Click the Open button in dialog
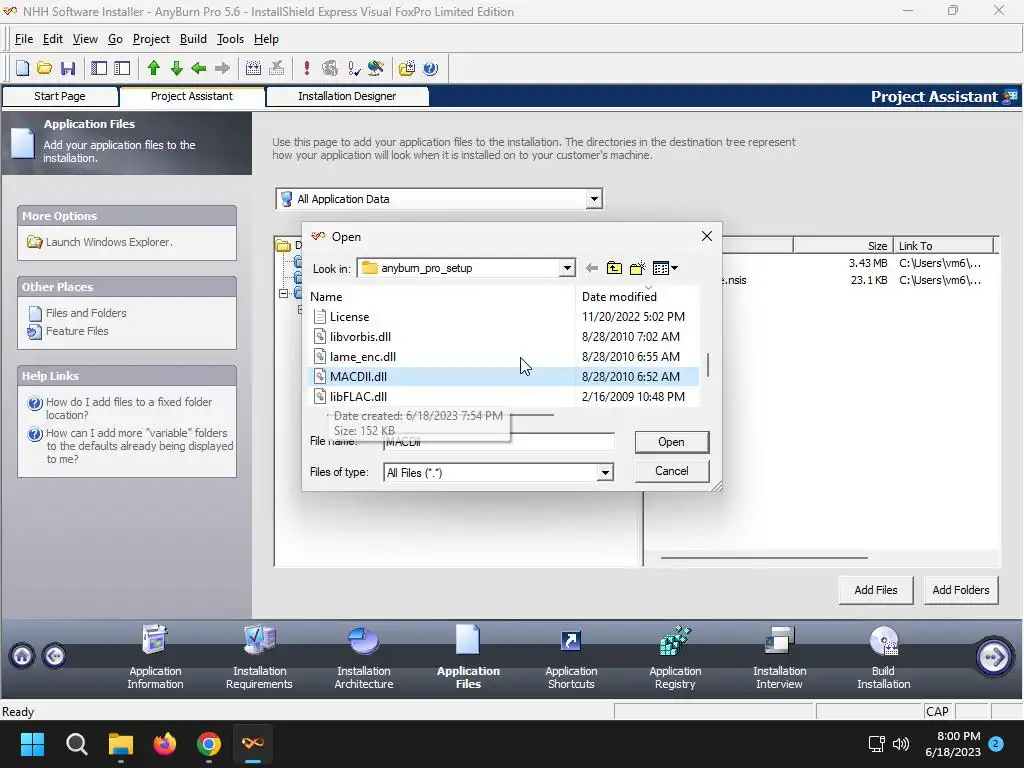Viewport: 1024px width, 768px height. pos(671,441)
